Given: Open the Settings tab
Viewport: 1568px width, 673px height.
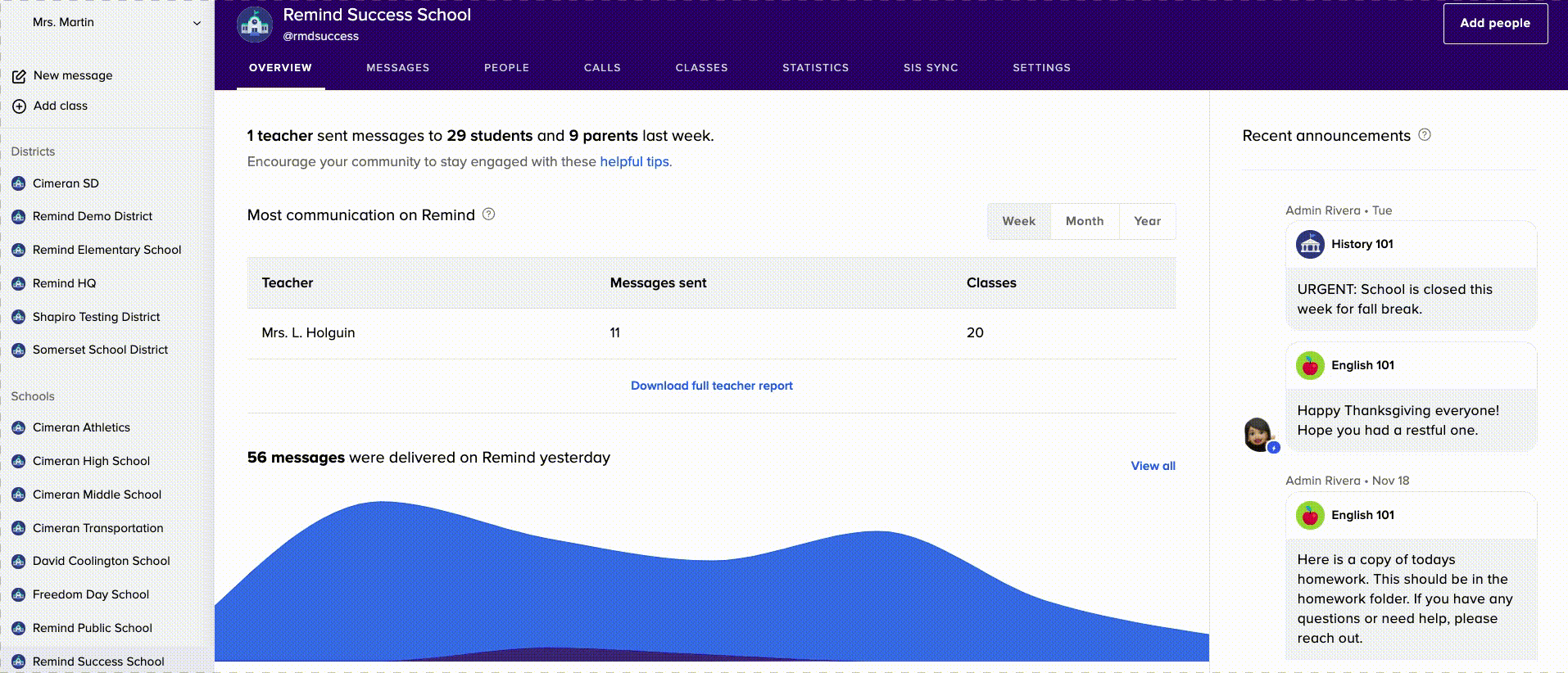Looking at the screenshot, I should coord(1041,68).
